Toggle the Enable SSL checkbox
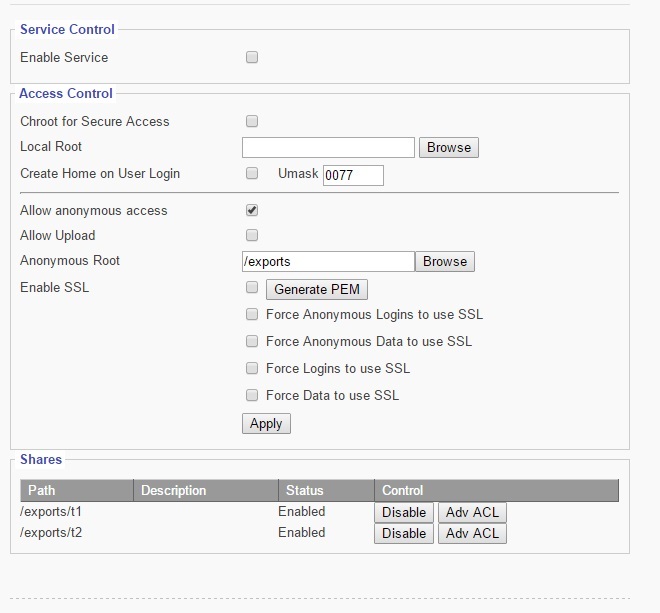660x613 pixels. tap(252, 288)
